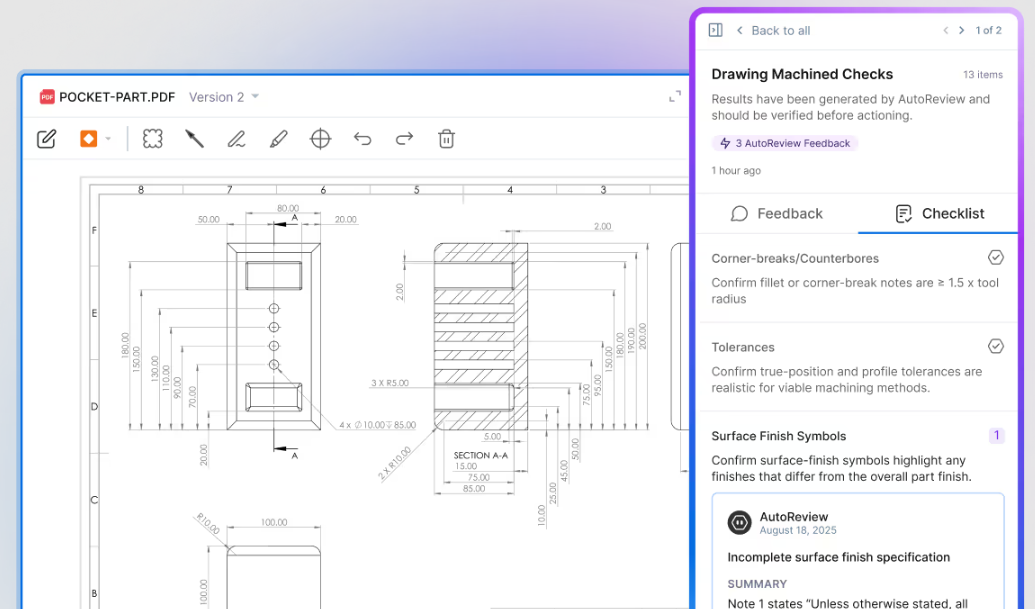Switch to the Checklist tab

[939, 213]
